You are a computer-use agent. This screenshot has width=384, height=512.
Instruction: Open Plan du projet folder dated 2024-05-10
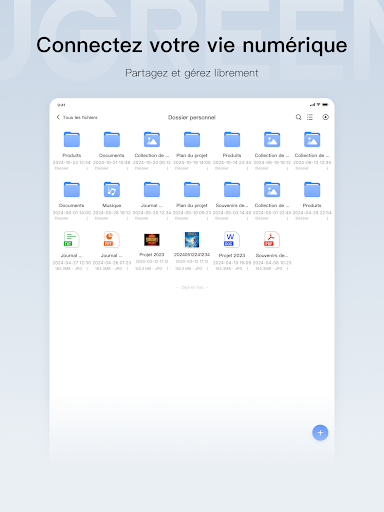(192, 190)
